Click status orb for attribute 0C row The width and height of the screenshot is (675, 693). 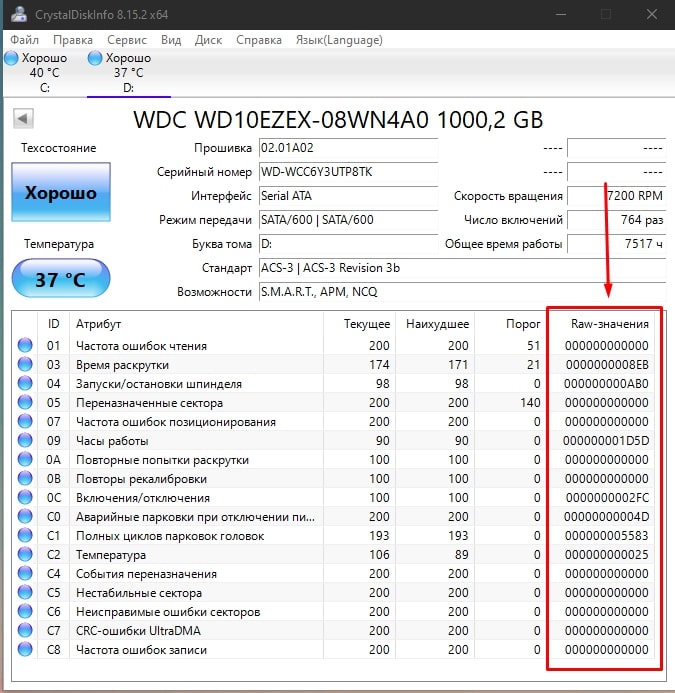point(25,497)
